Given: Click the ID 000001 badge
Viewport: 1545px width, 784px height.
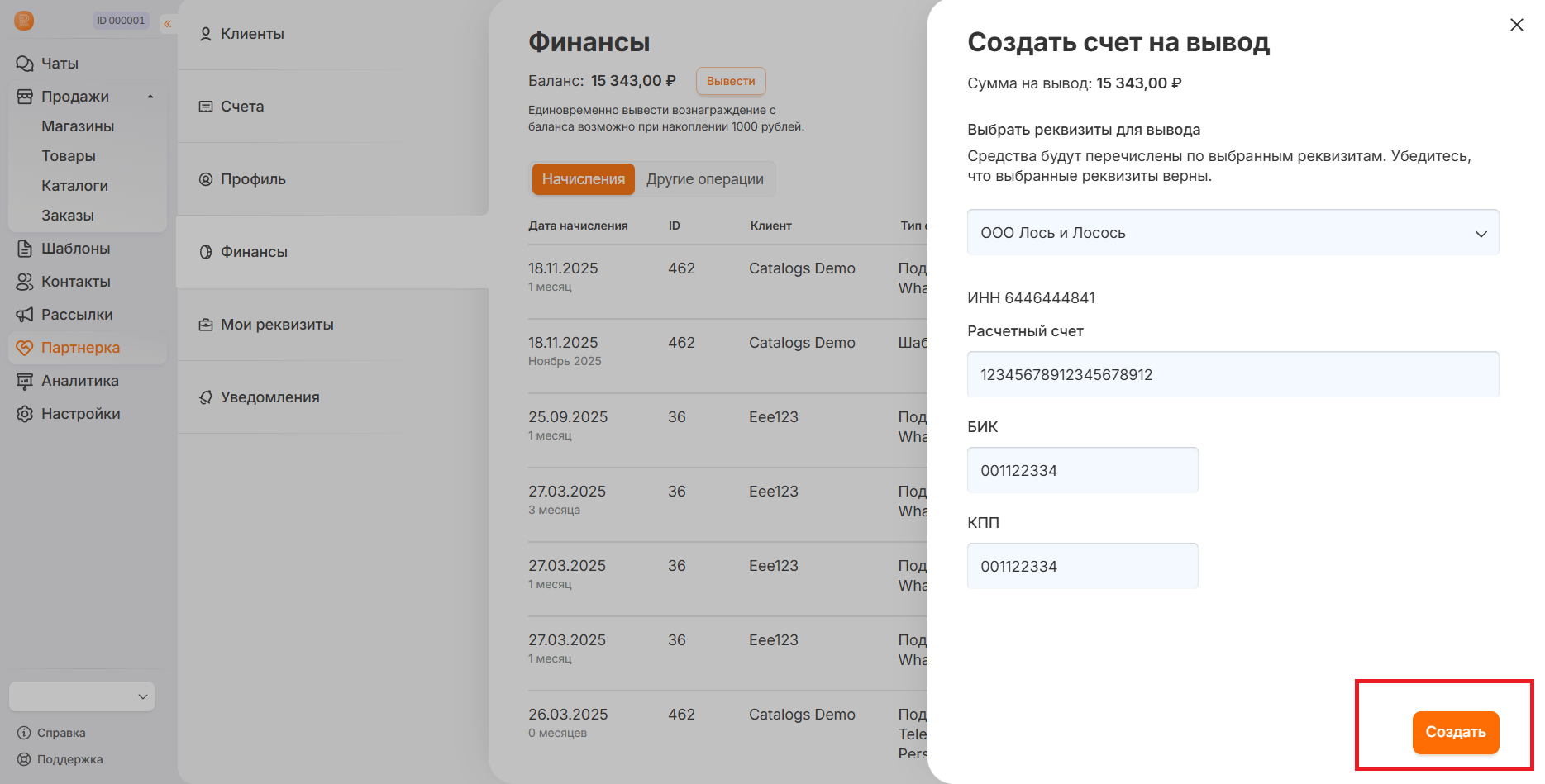Looking at the screenshot, I should (121, 21).
